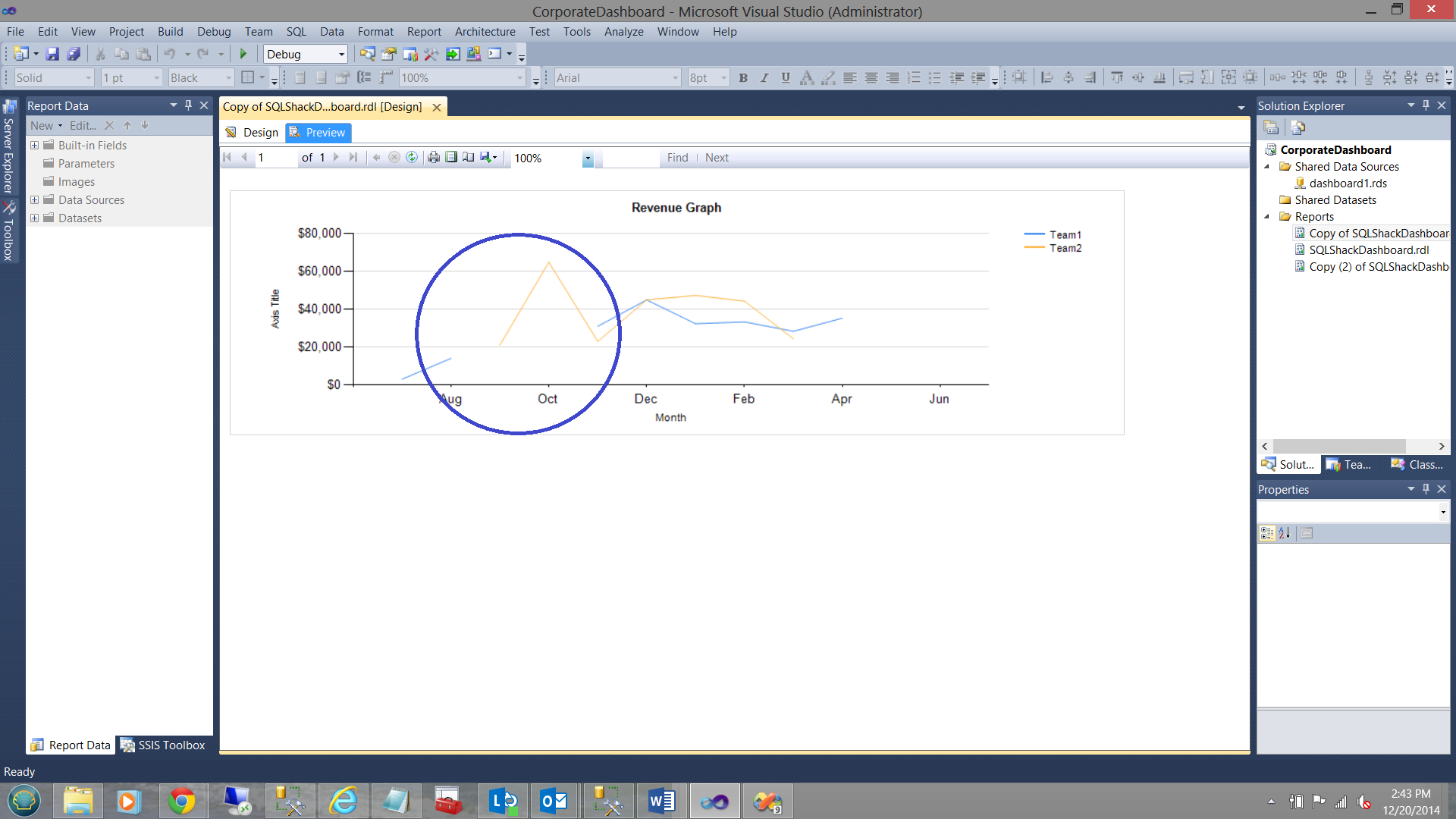Open the Architecture menu
The image size is (1456, 819).
point(485,31)
